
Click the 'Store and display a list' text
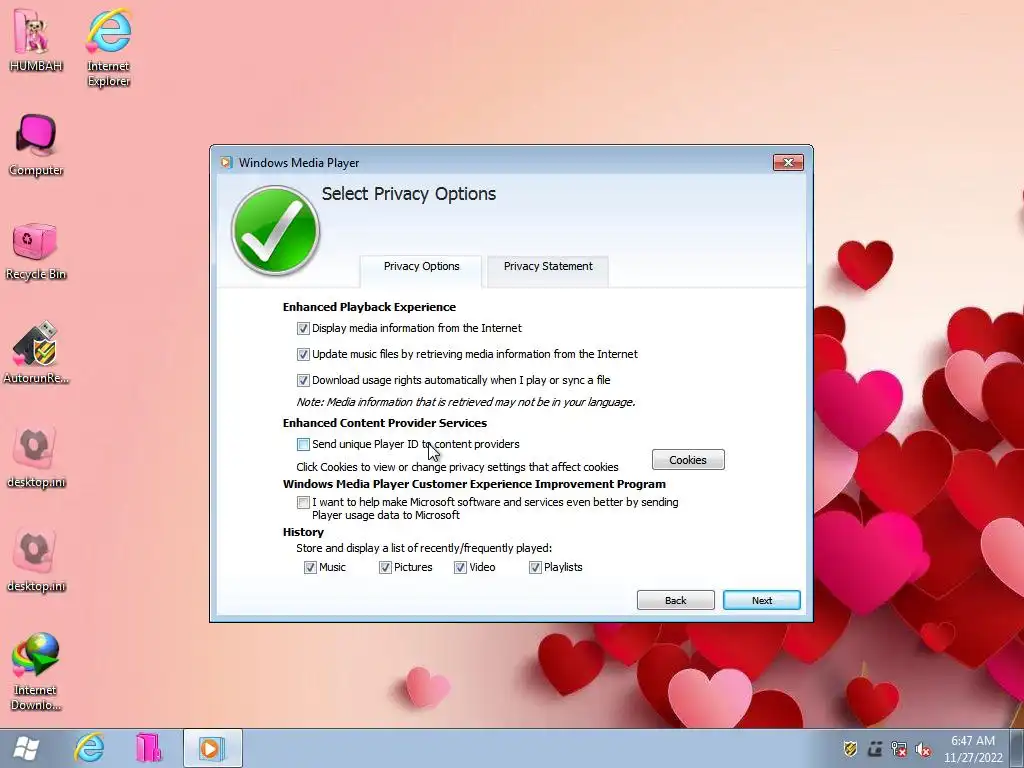tap(424, 548)
